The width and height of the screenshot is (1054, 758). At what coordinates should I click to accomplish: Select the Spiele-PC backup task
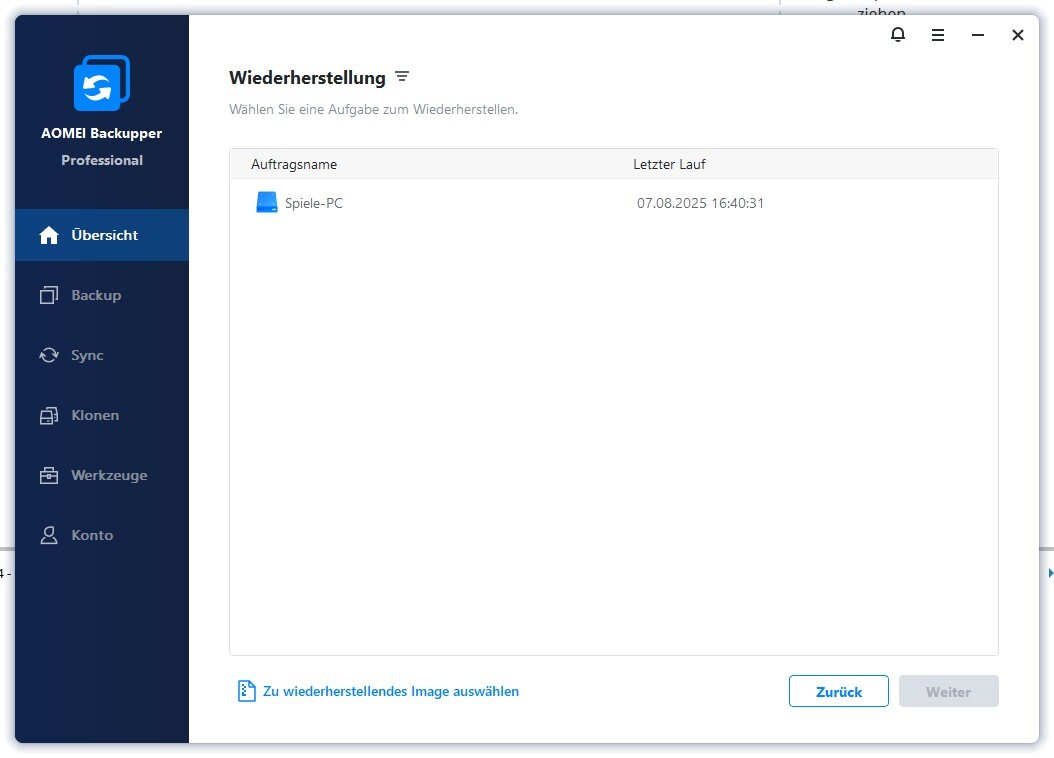point(314,203)
